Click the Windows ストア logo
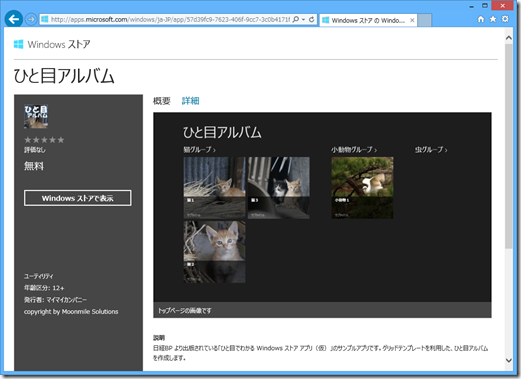The width and height of the screenshot is (521, 379). click(52, 44)
